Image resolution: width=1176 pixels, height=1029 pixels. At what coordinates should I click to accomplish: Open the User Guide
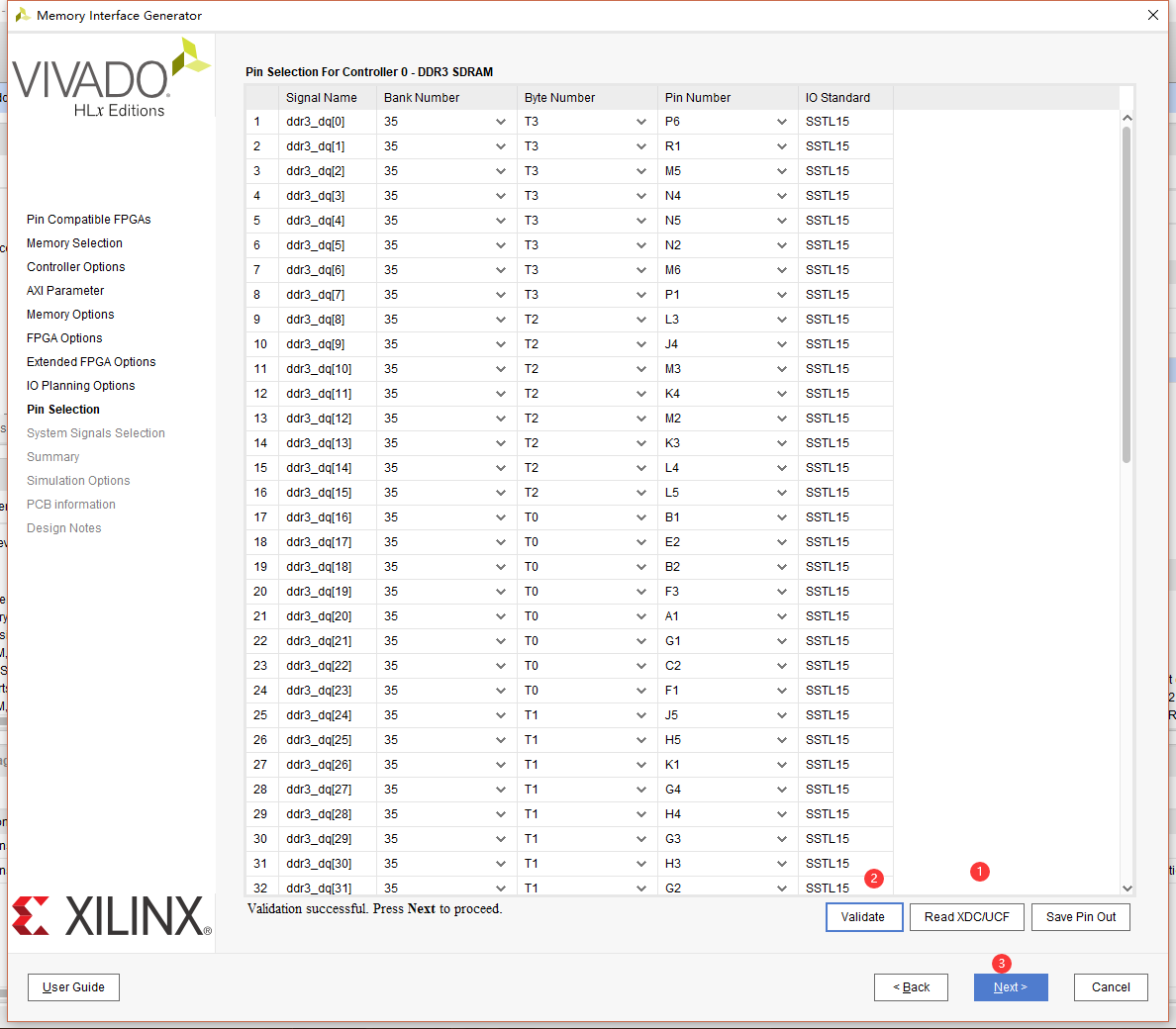(73, 986)
